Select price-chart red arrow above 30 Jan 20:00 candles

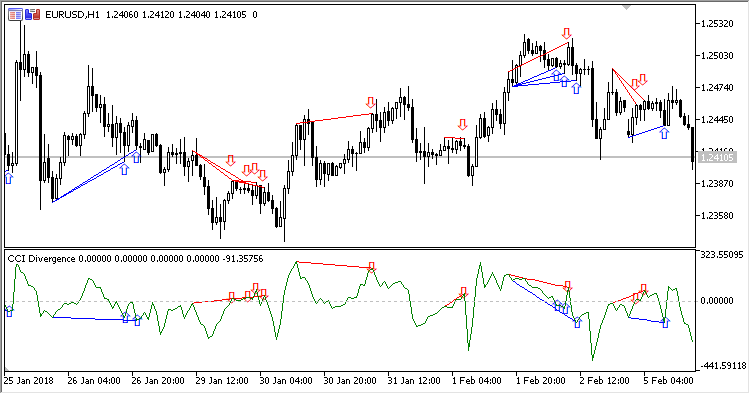coord(371,102)
